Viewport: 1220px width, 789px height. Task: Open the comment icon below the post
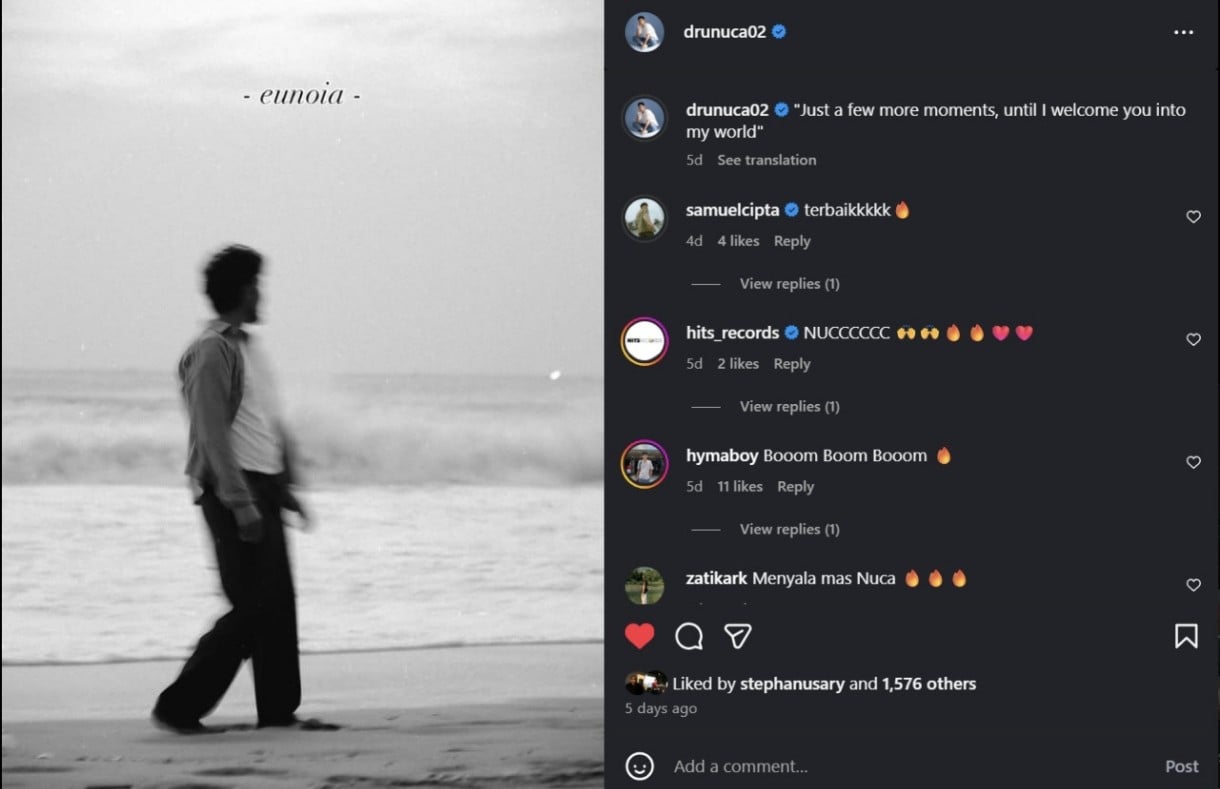(x=689, y=635)
